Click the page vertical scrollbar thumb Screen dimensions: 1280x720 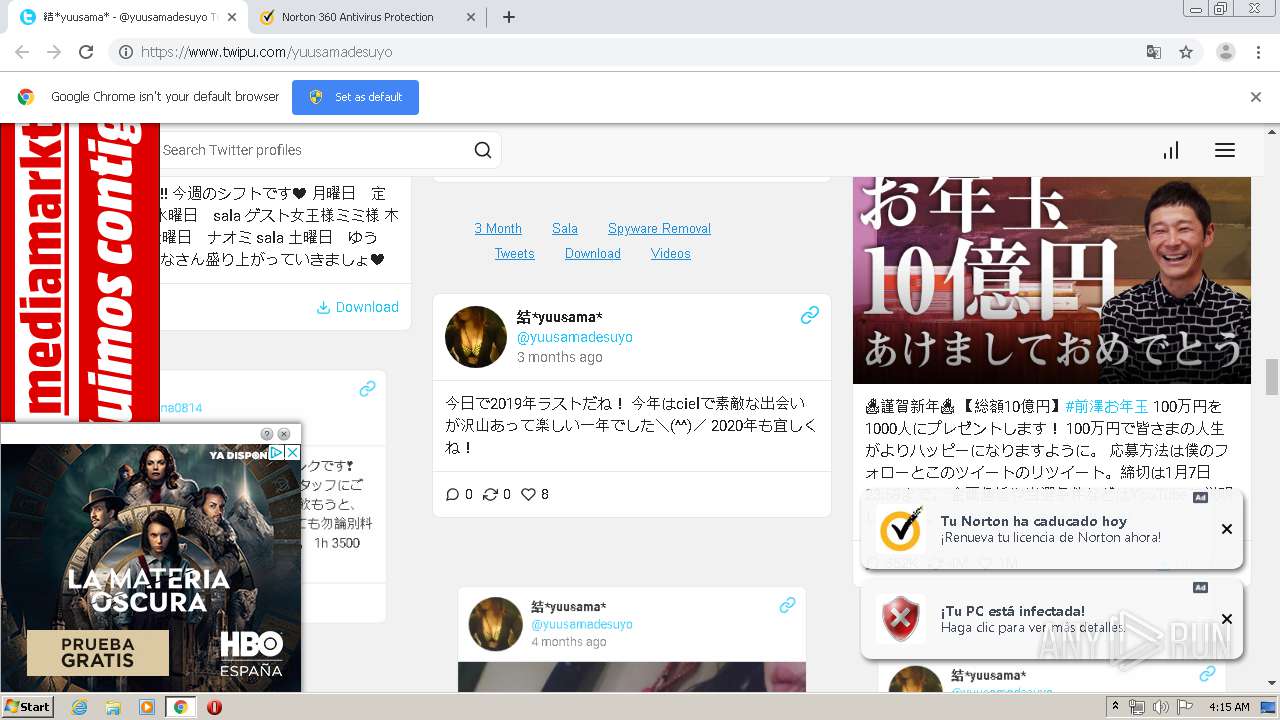point(1272,377)
